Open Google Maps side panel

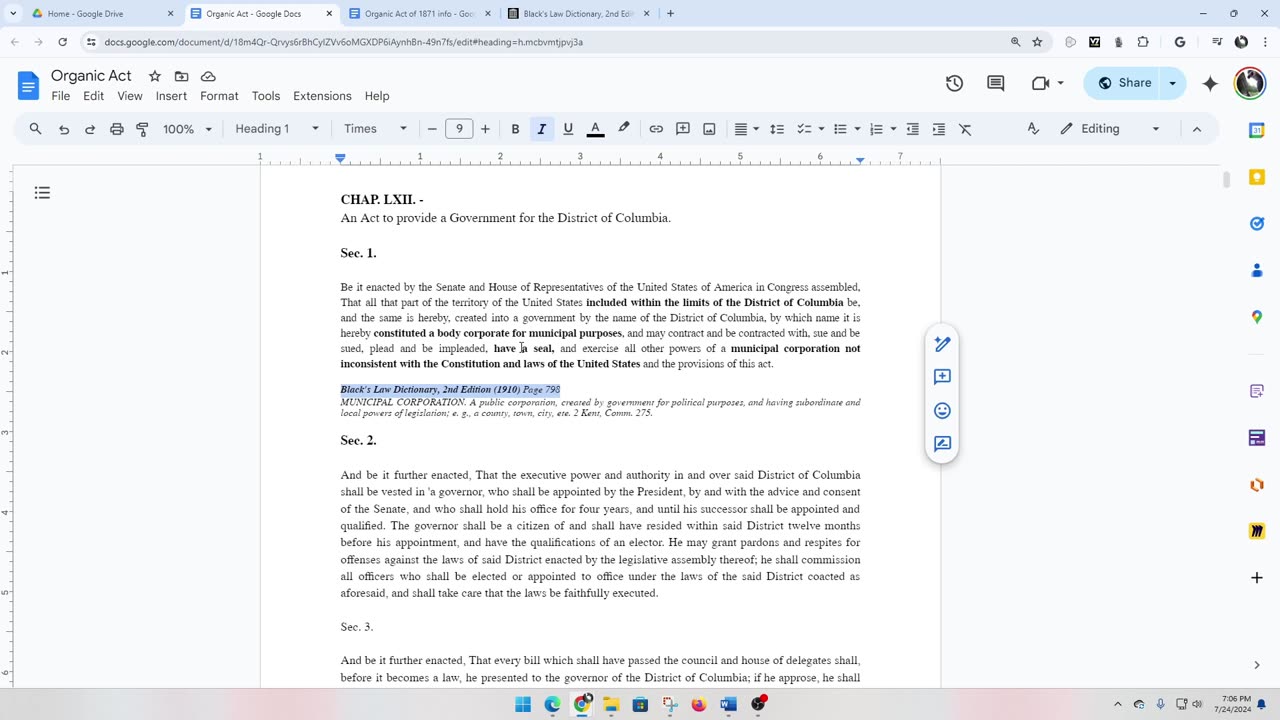pyautogui.click(x=1257, y=317)
